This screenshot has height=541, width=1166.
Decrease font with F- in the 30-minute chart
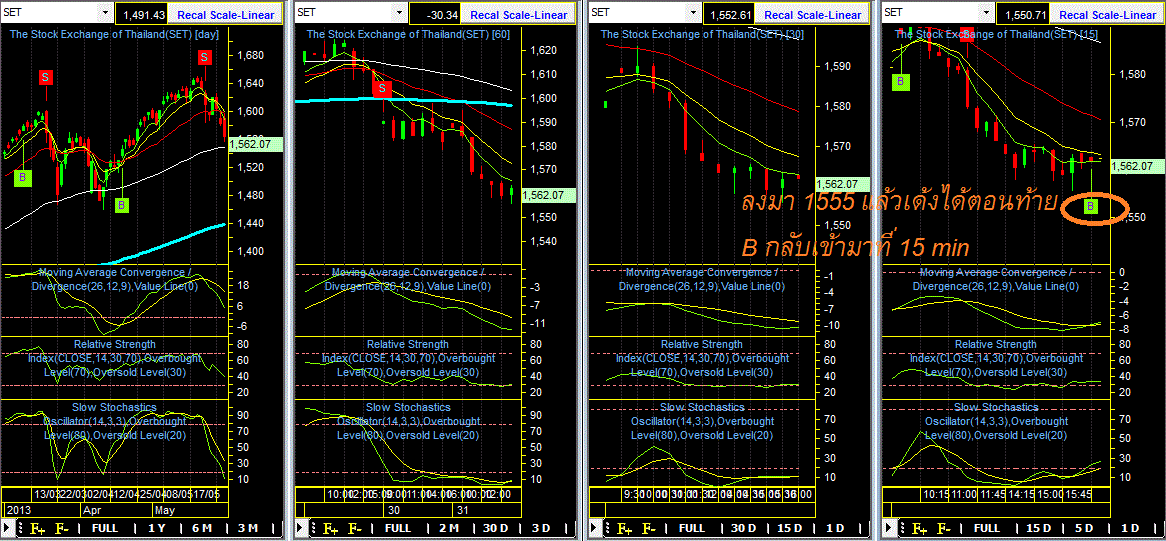click(x=649, y=529)
